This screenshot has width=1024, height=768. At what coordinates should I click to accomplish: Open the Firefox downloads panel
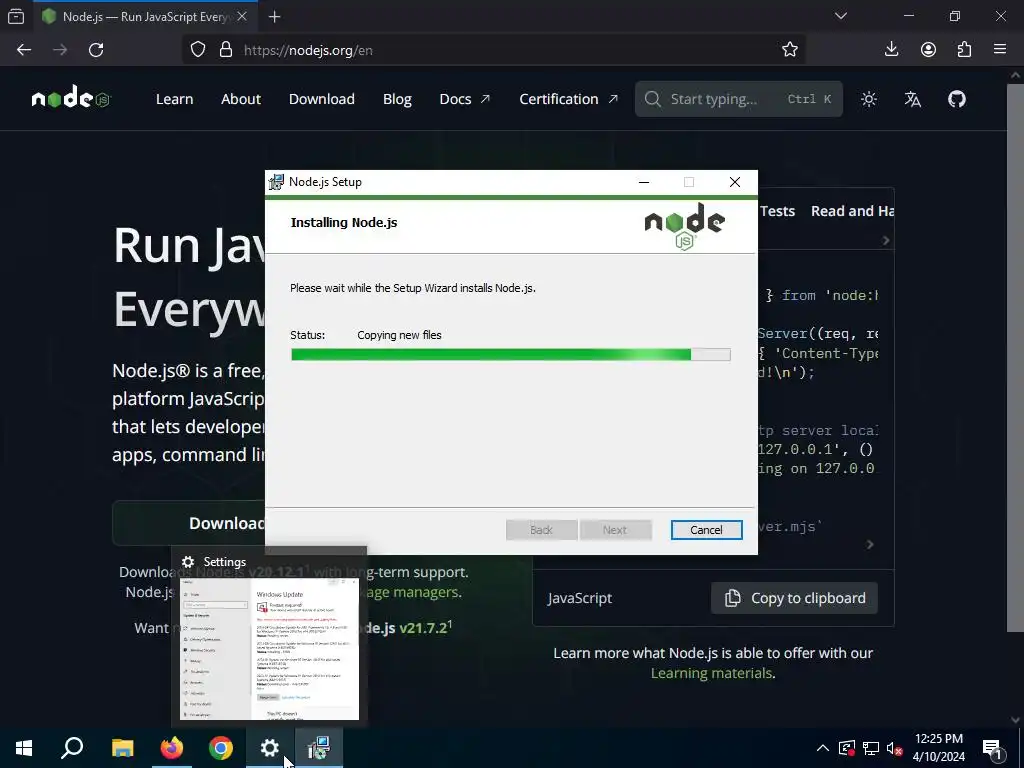[891, 50]
